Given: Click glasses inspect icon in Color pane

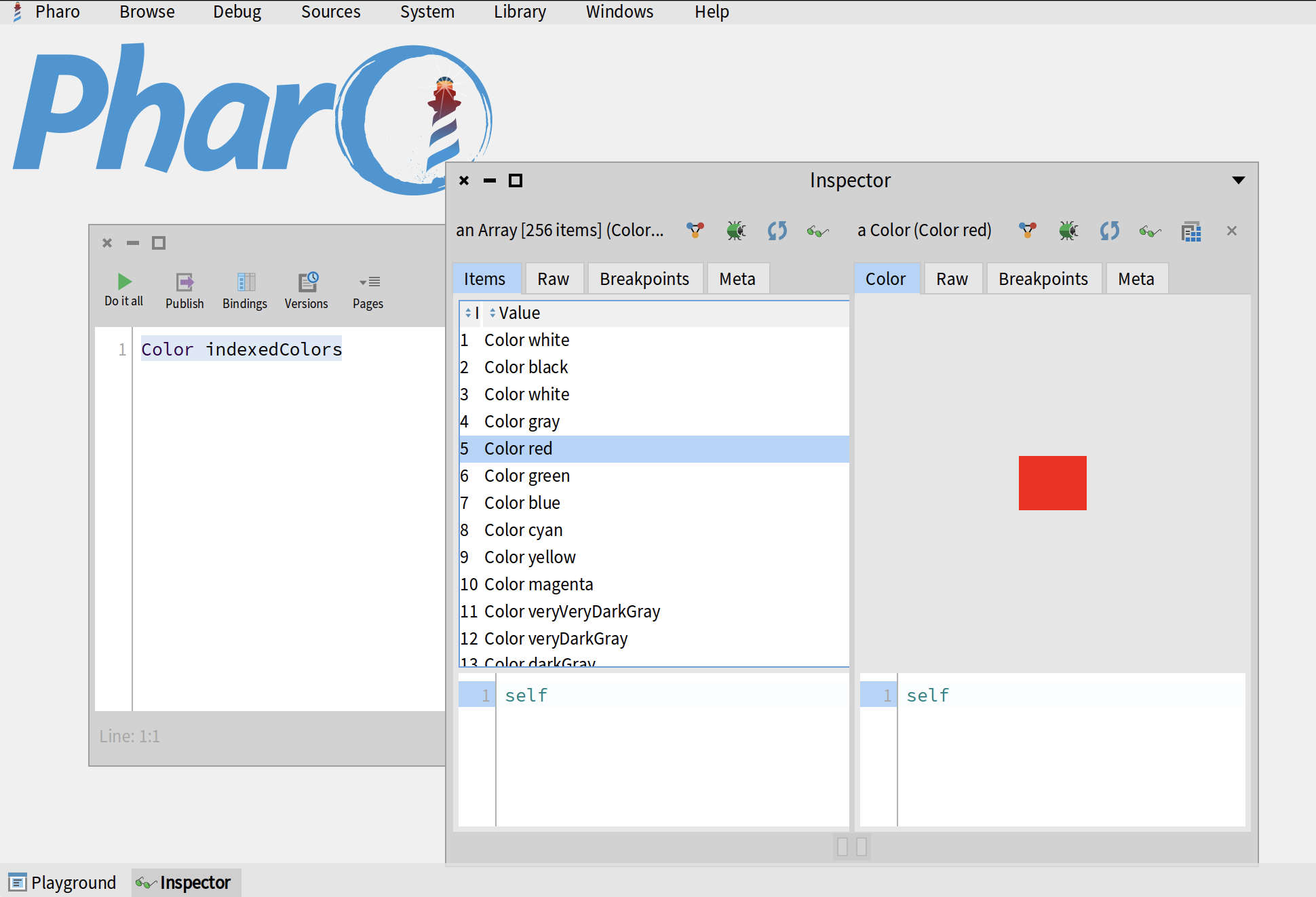Looking at the screenshot, I should pyautogui.click(x=1150, y=231).
